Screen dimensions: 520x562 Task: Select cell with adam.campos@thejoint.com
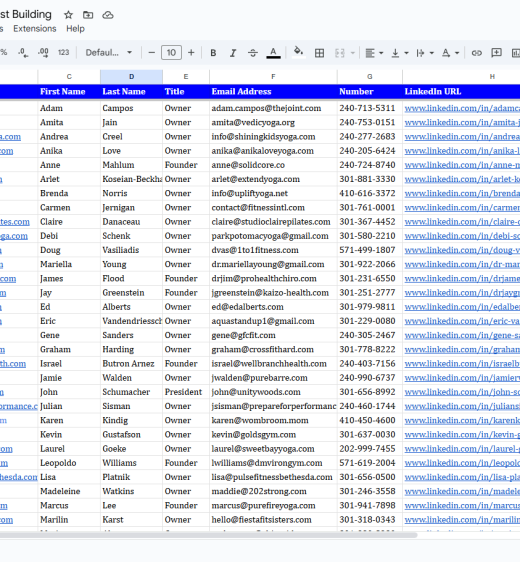tap(273, 108)
